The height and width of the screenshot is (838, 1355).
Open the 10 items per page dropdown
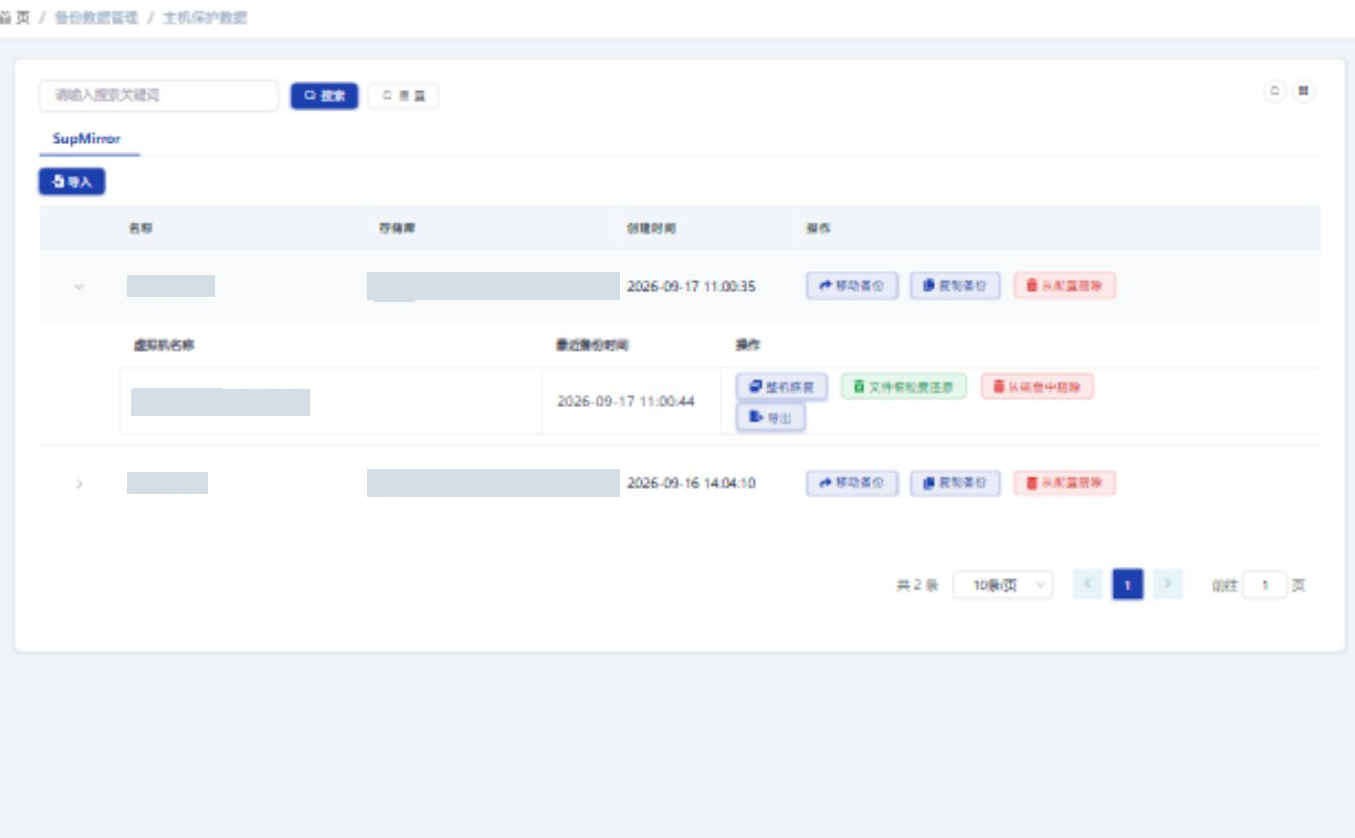click(1003, 585)
